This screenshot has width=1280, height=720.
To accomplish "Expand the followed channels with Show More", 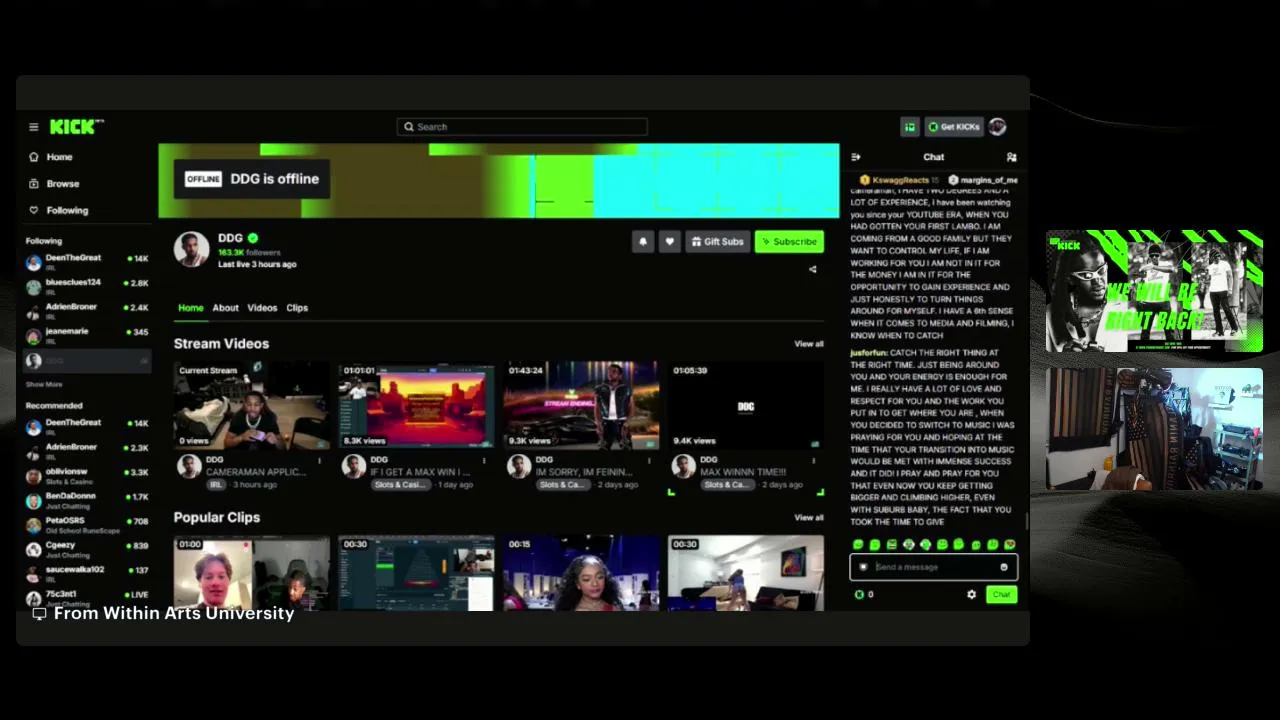I will coord(44,384).
